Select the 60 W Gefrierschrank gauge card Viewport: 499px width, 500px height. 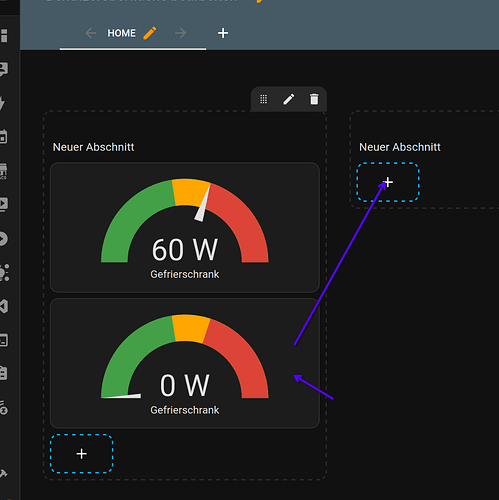coord(185,227)
